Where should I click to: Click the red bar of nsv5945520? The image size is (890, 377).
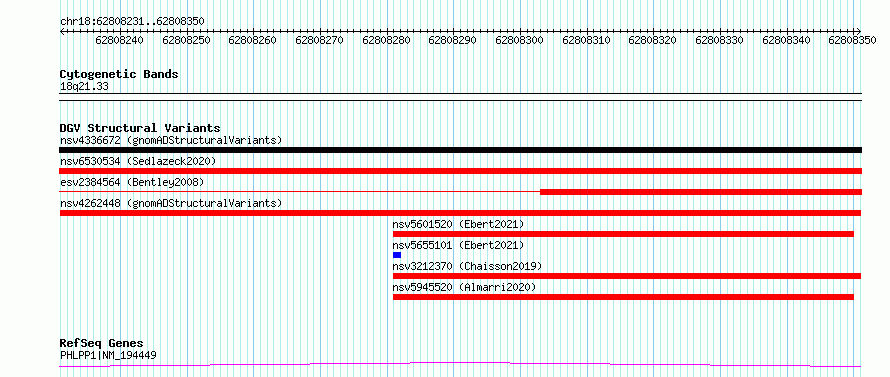[x=623, y=297]
